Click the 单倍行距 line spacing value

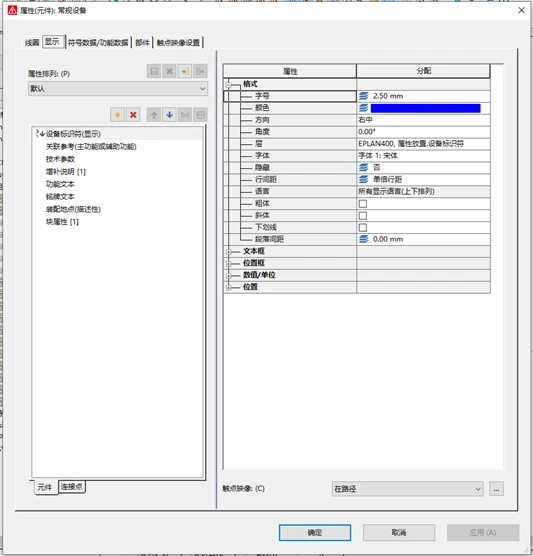tap(388, 179)
